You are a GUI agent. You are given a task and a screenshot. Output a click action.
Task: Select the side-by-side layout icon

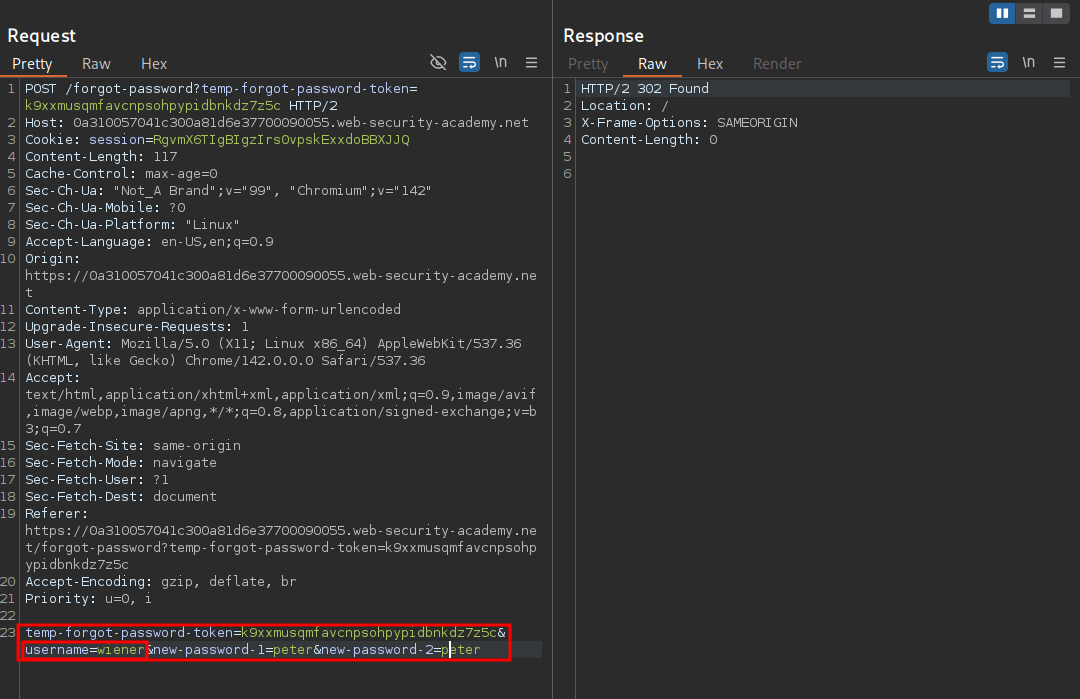[1001, 13]
